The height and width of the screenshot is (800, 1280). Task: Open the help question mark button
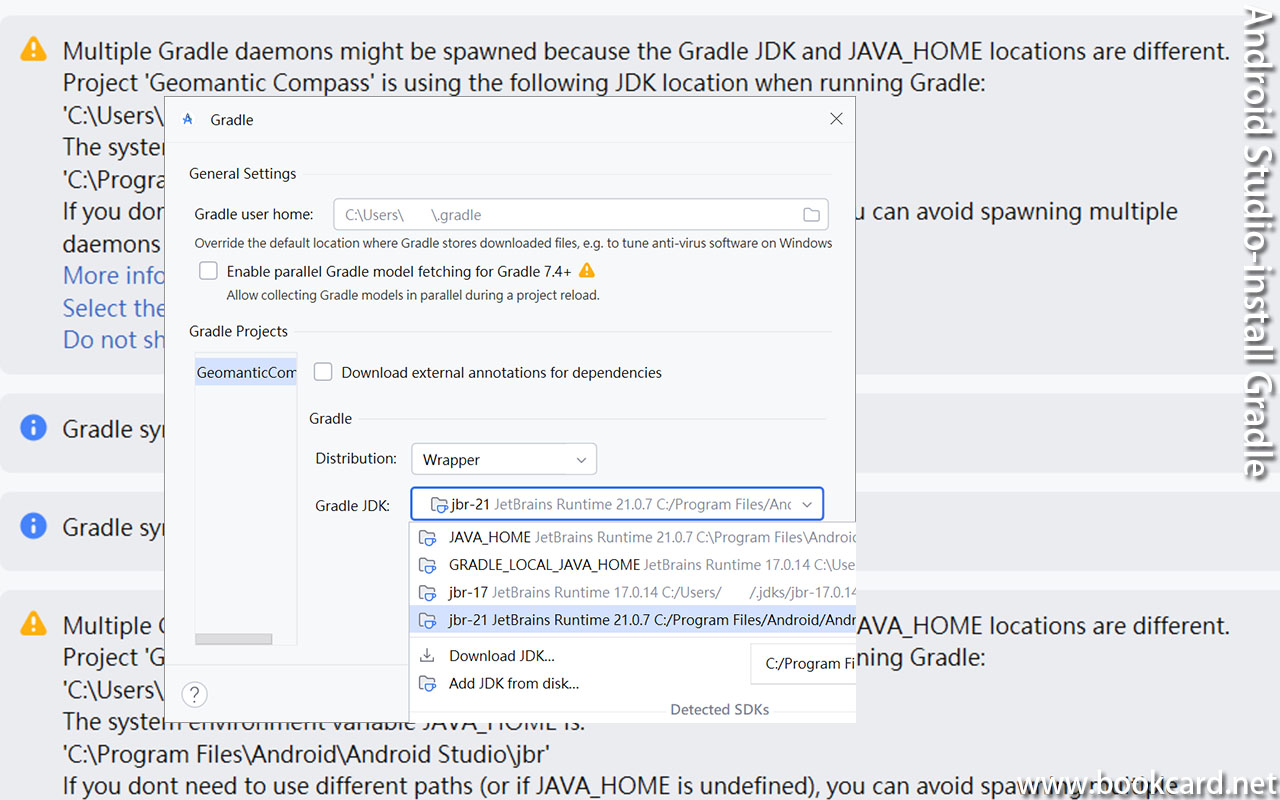(194, 694)
